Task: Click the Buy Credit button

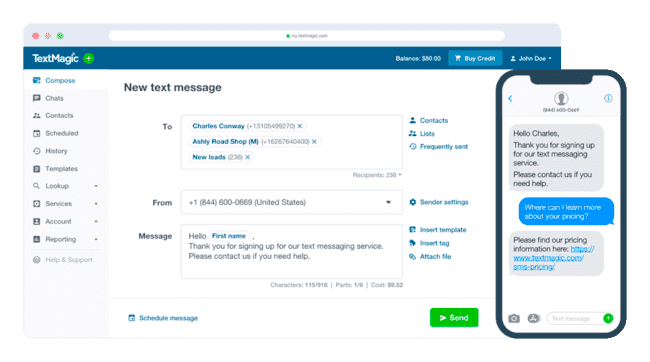Action: 475,58
